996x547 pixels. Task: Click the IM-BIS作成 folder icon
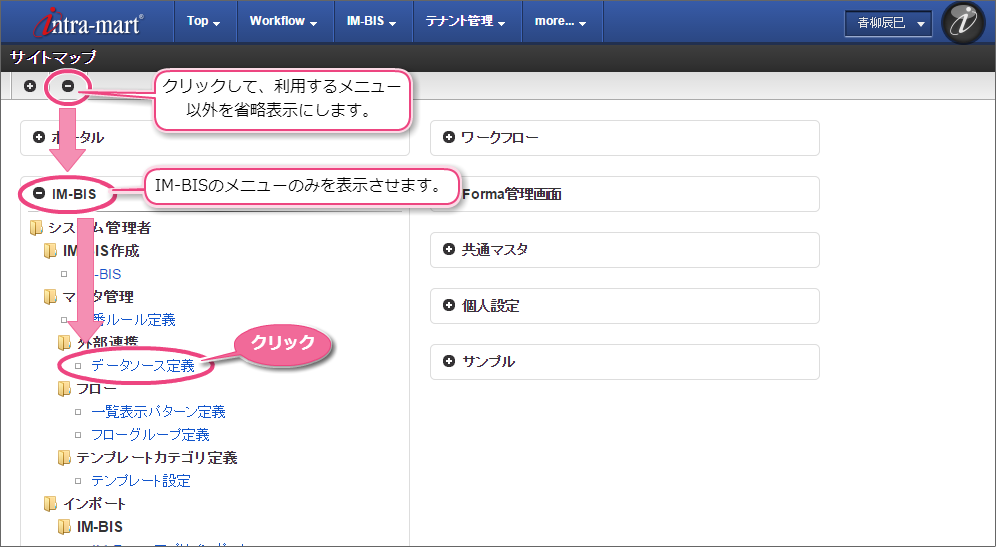(x=51, y=250)
